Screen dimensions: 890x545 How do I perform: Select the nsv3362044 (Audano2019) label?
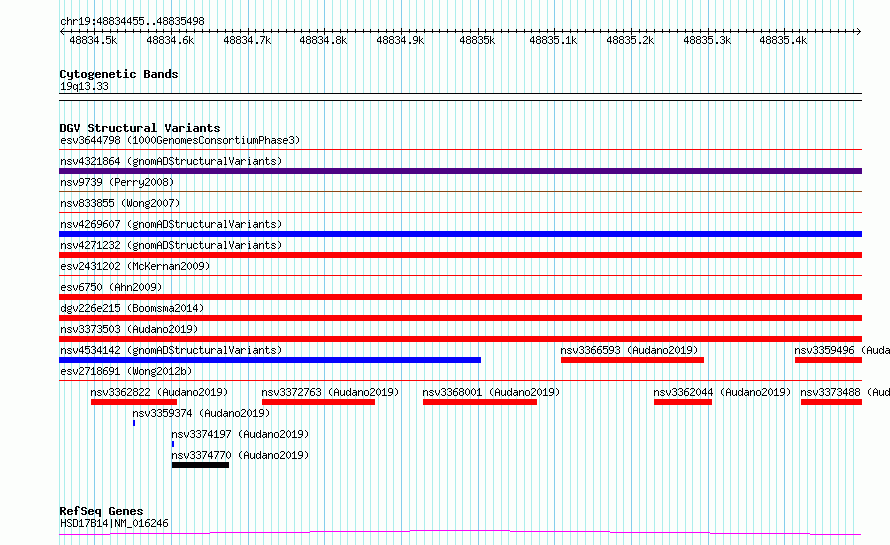pyautogui.click(x=722, y=392)
